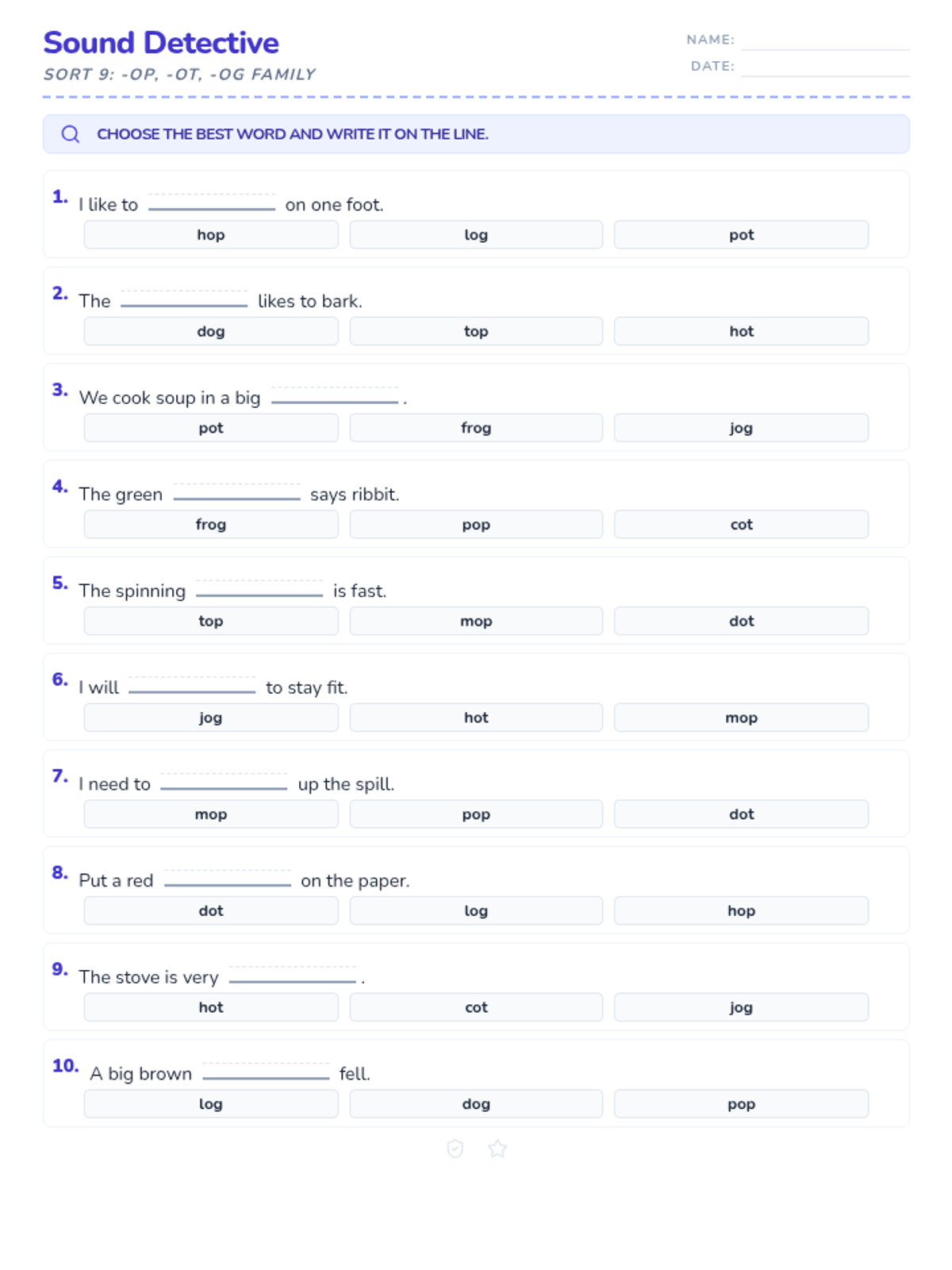Pick 'log' for question 10

(x=211, y=1104)
